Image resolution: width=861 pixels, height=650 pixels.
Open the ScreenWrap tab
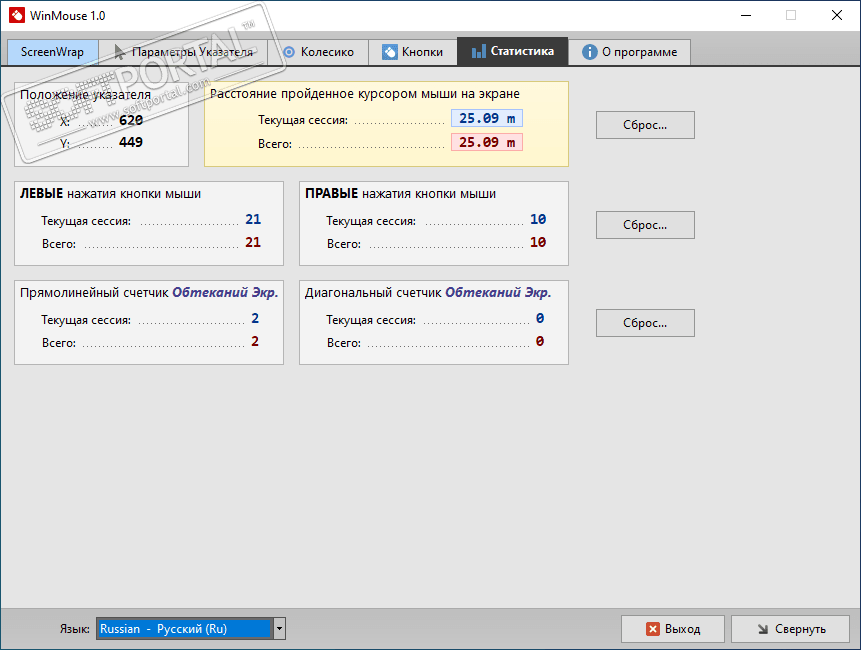pos(53,52)
